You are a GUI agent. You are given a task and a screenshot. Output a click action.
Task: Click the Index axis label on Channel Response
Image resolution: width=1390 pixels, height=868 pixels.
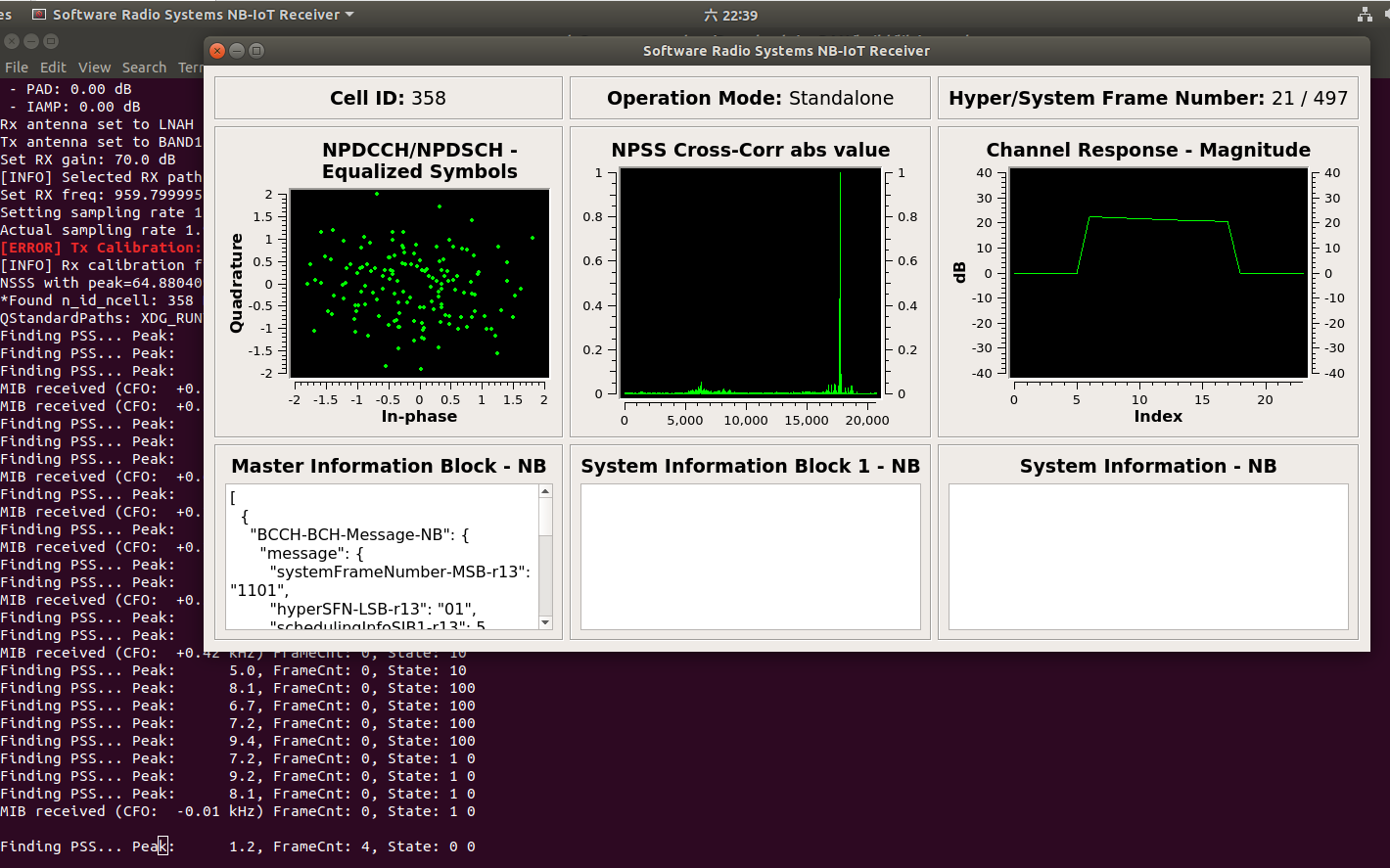coord(1158,416)
